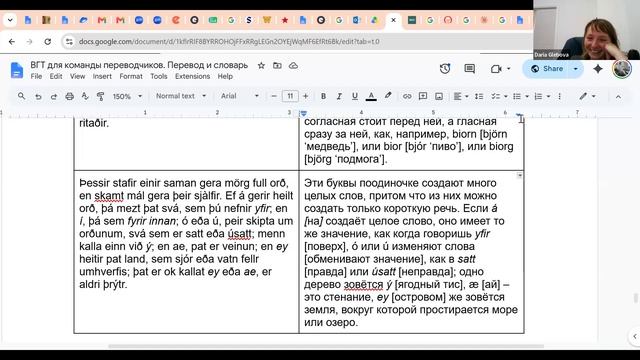
Task: Toggle underline formatting
Action: point(355,96)
